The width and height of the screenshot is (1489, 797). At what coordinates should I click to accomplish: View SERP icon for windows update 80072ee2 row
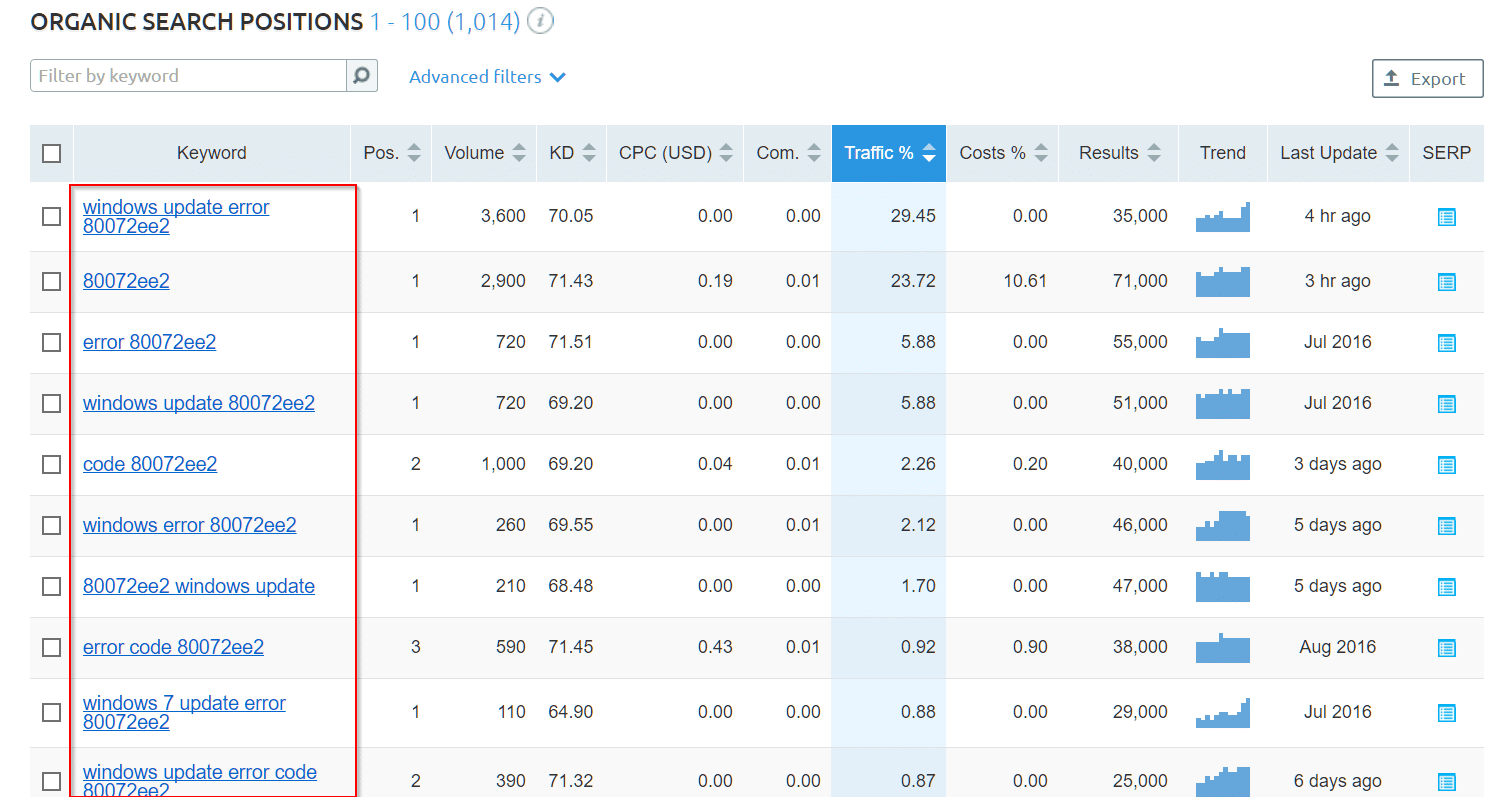click(x=1446, y=404)
